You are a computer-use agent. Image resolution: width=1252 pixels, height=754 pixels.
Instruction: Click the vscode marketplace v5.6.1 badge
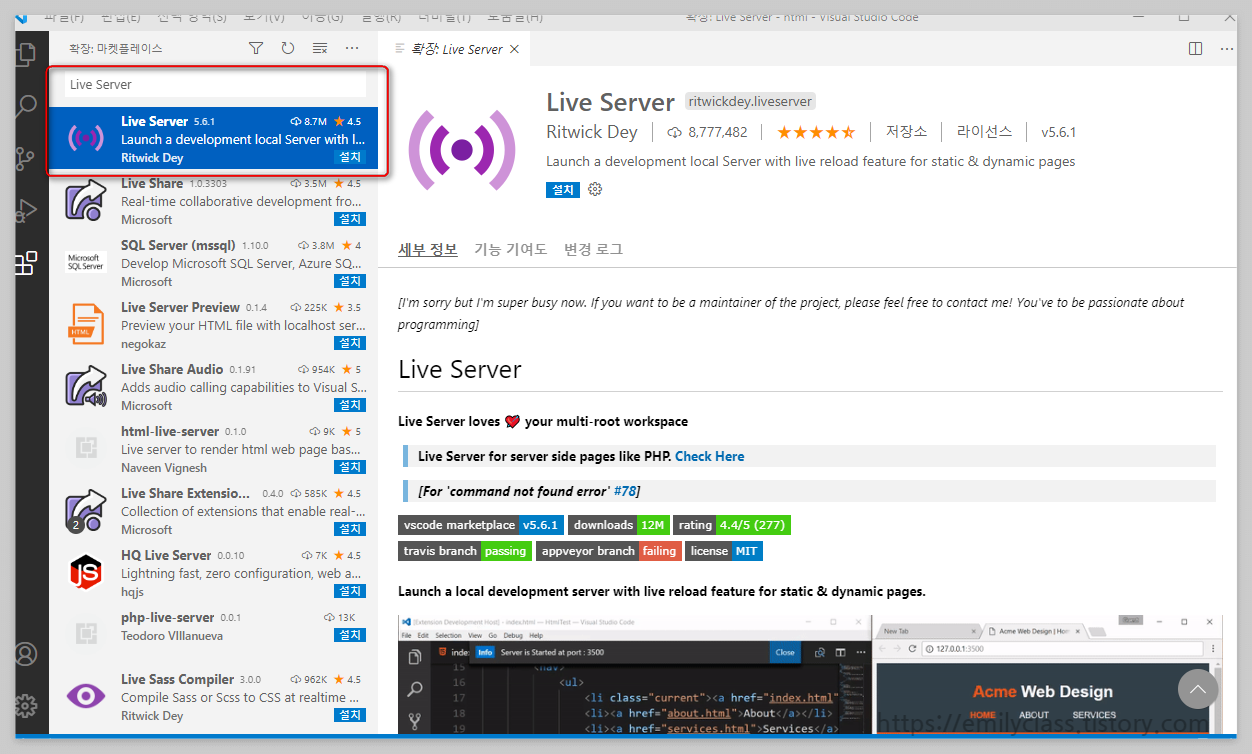[481, 525]
